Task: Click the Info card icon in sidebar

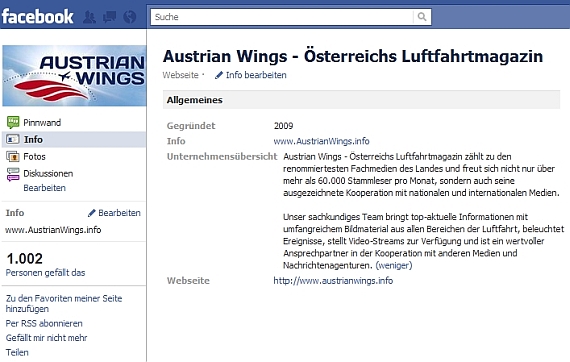Action: (13, 139)
